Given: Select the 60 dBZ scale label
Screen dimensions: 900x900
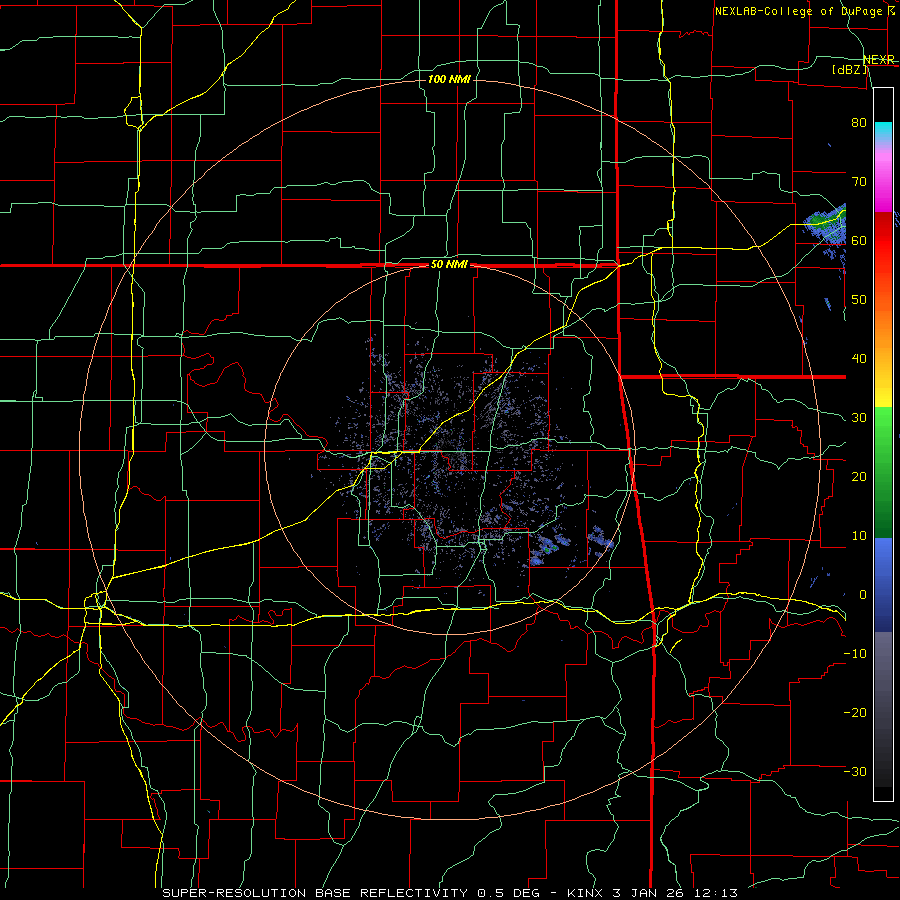Looking at the screenshot, I should (x=859, y=240).
